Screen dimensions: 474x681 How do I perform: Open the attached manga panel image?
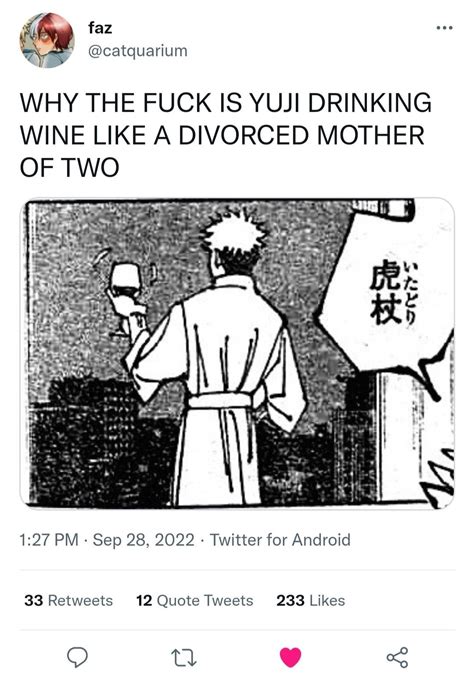[x=237, y=353]
